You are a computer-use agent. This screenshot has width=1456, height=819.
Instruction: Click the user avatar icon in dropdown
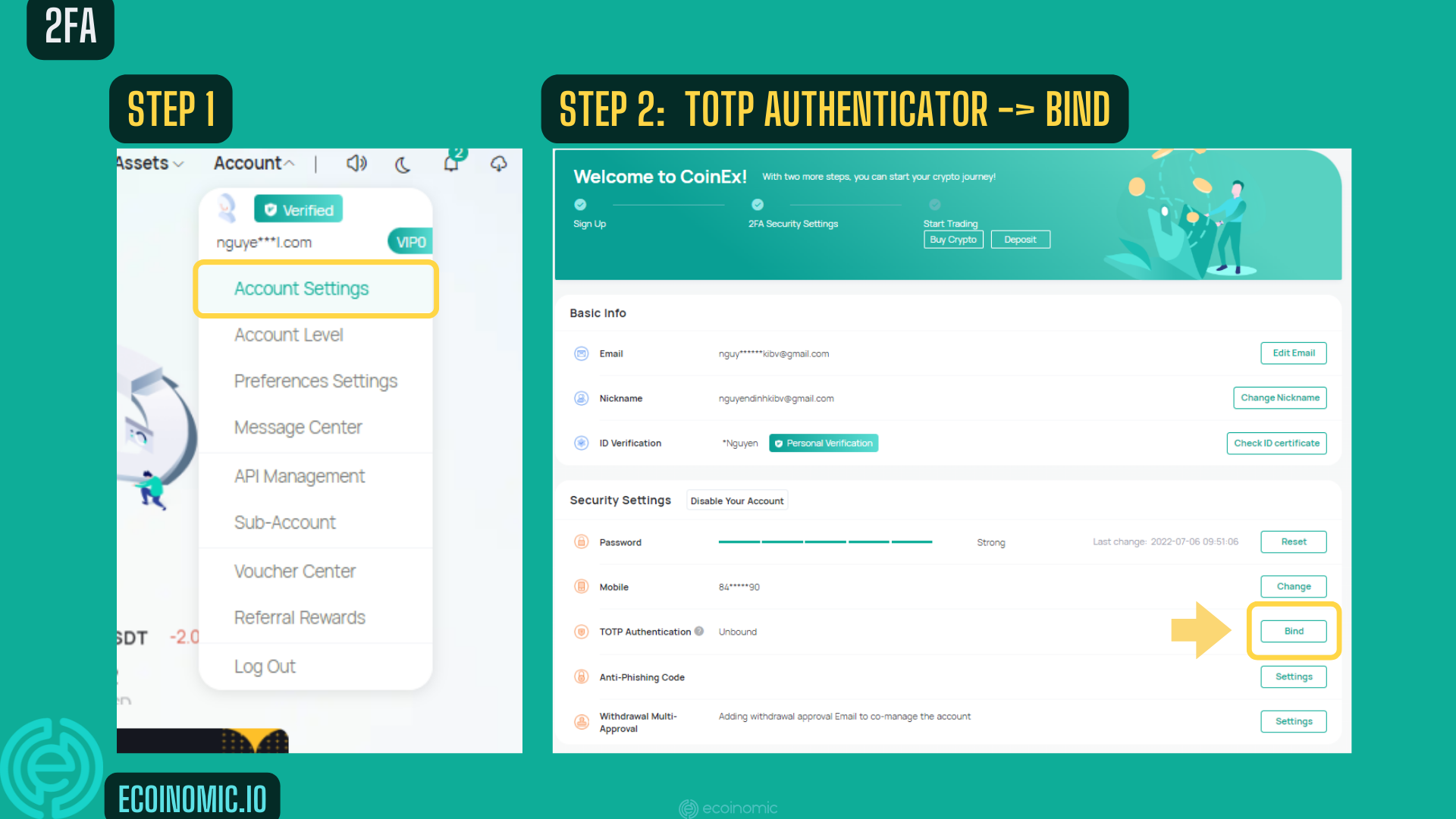coord(226,208)
